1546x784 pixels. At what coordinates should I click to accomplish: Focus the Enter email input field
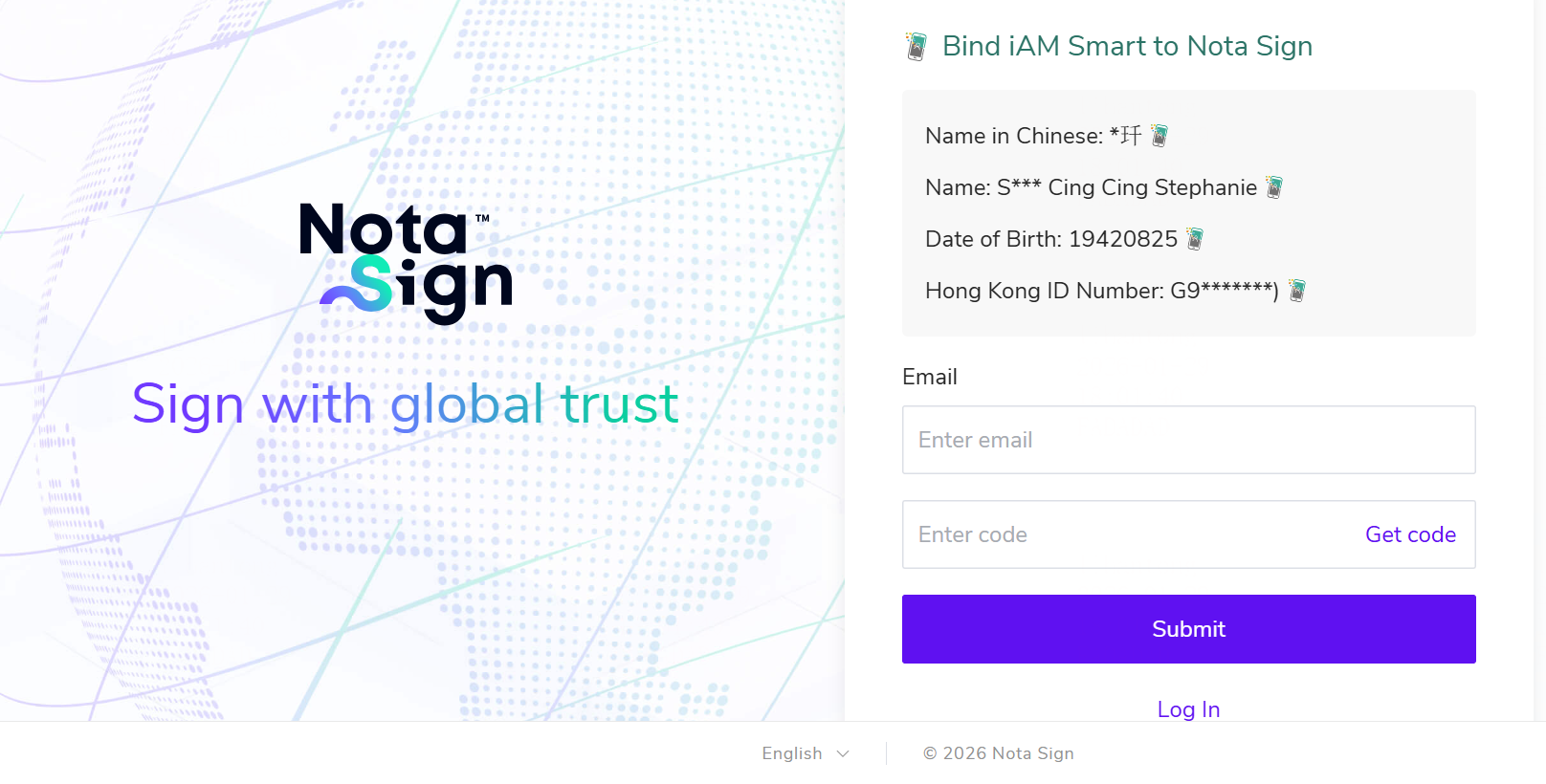point(1188,440)
